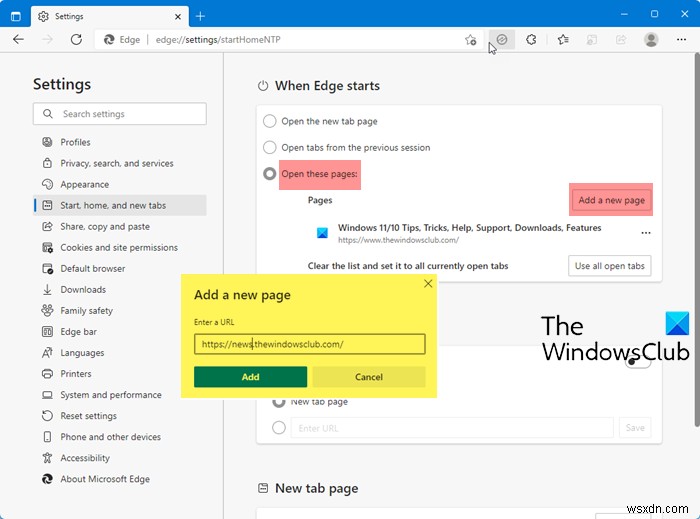Select the Enter URL radio button

pos(279,428)
